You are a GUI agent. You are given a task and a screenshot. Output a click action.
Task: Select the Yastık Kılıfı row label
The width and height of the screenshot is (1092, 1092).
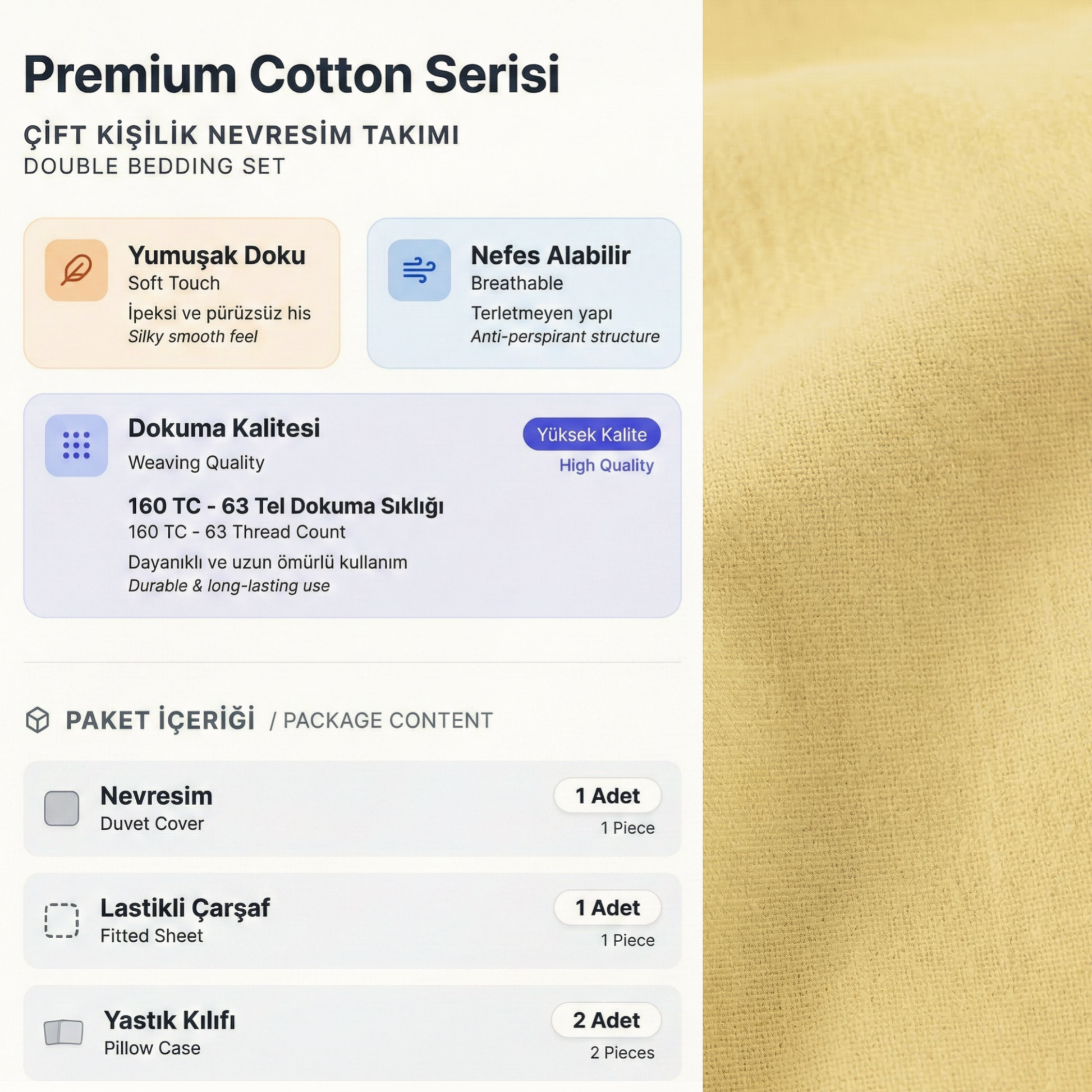(169, 1020)
